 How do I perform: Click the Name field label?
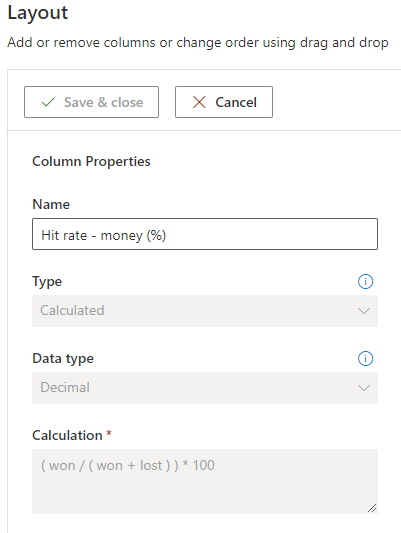tap(51, 204)
